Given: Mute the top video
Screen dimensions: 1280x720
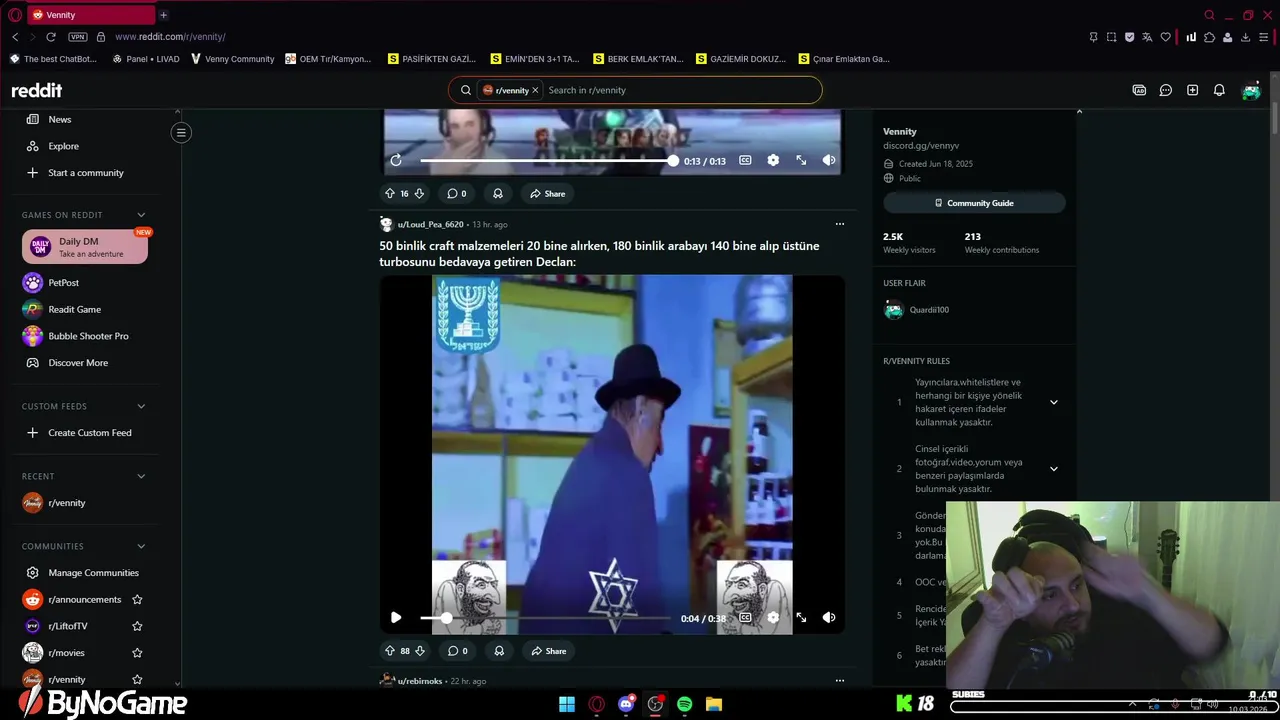Looking at the screenshot, I should pyautogui.click(x=829, y=160).
